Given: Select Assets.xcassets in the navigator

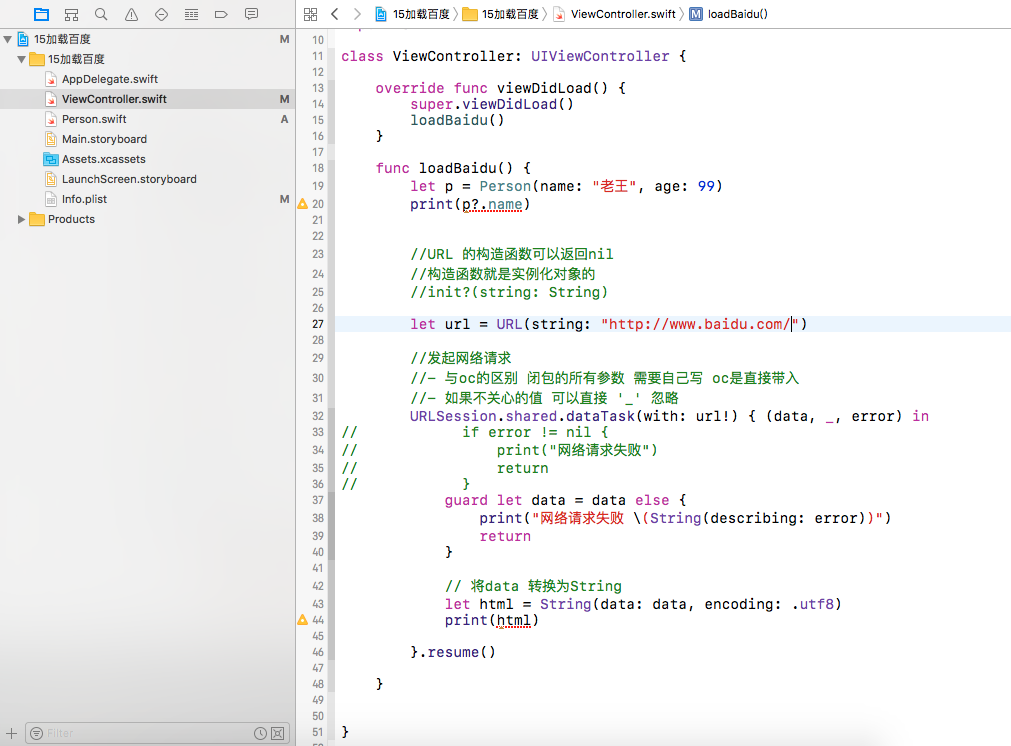Looking at the screenshot, I should tap(104, 159).
